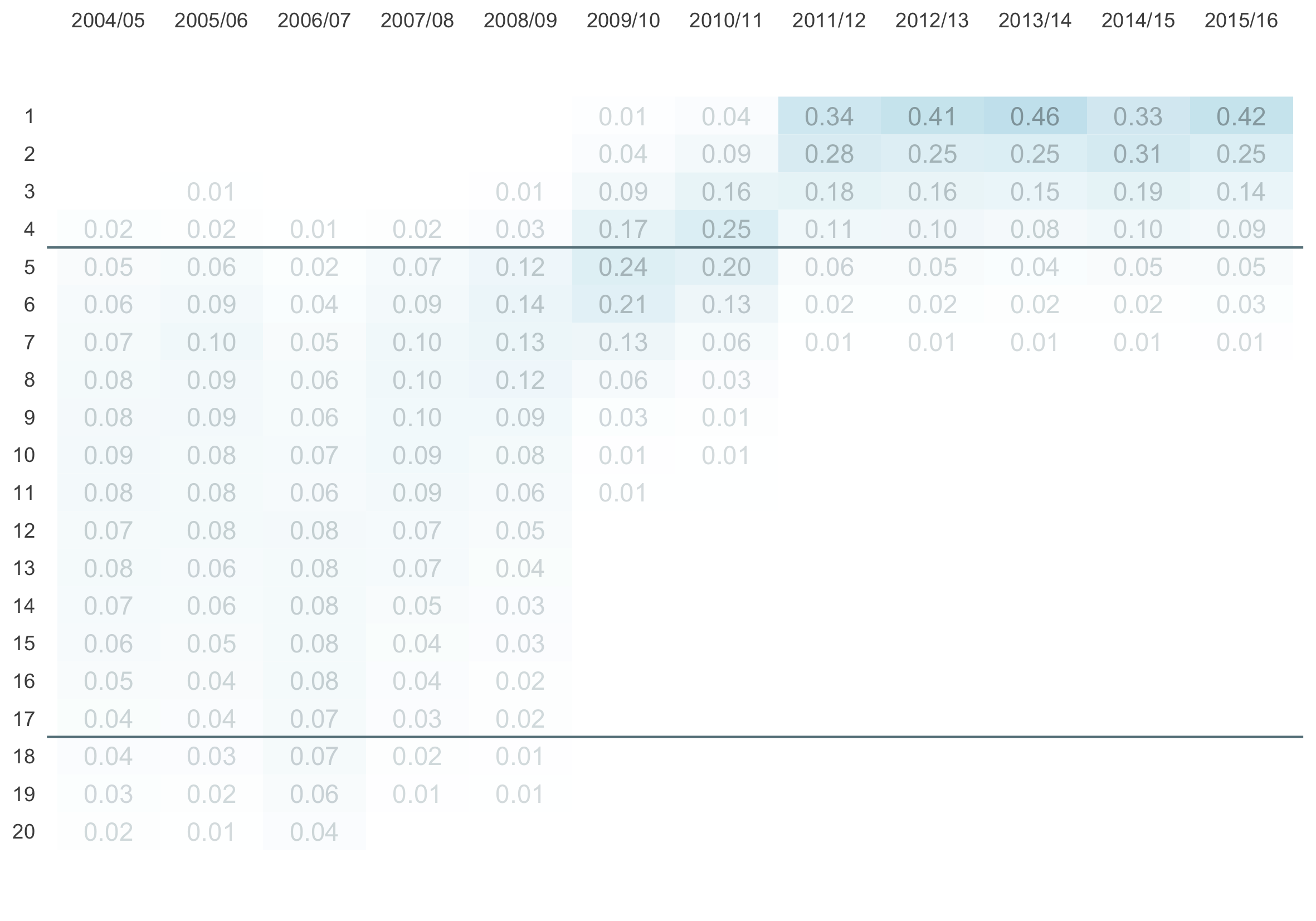Click 0.01 in row 3 of 2005/06
This screenshot has width=1316, height=921.
211,192
